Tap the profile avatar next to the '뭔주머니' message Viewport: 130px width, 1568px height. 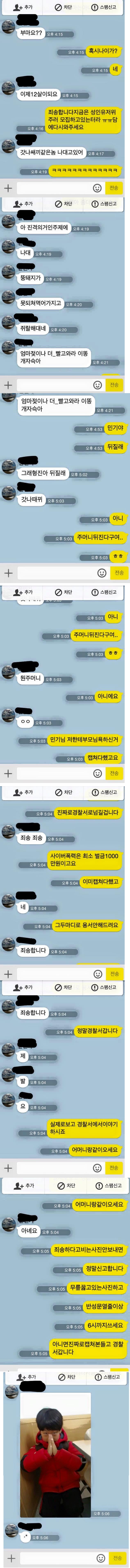coord(8,673)
